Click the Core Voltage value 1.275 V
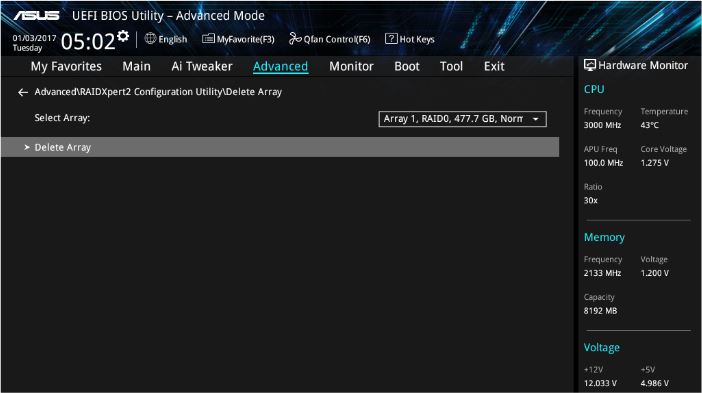 coord(655,163)
